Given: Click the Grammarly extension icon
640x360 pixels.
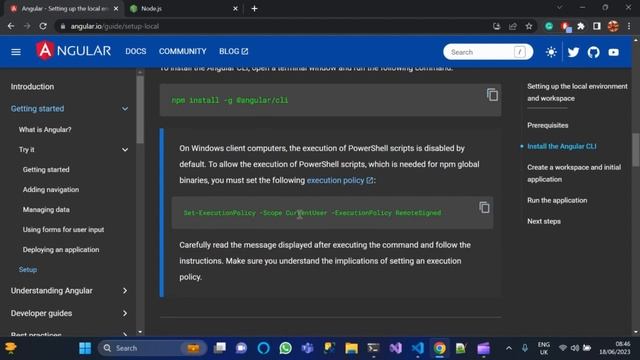Looking at the screenshot, I should point(549,27).
